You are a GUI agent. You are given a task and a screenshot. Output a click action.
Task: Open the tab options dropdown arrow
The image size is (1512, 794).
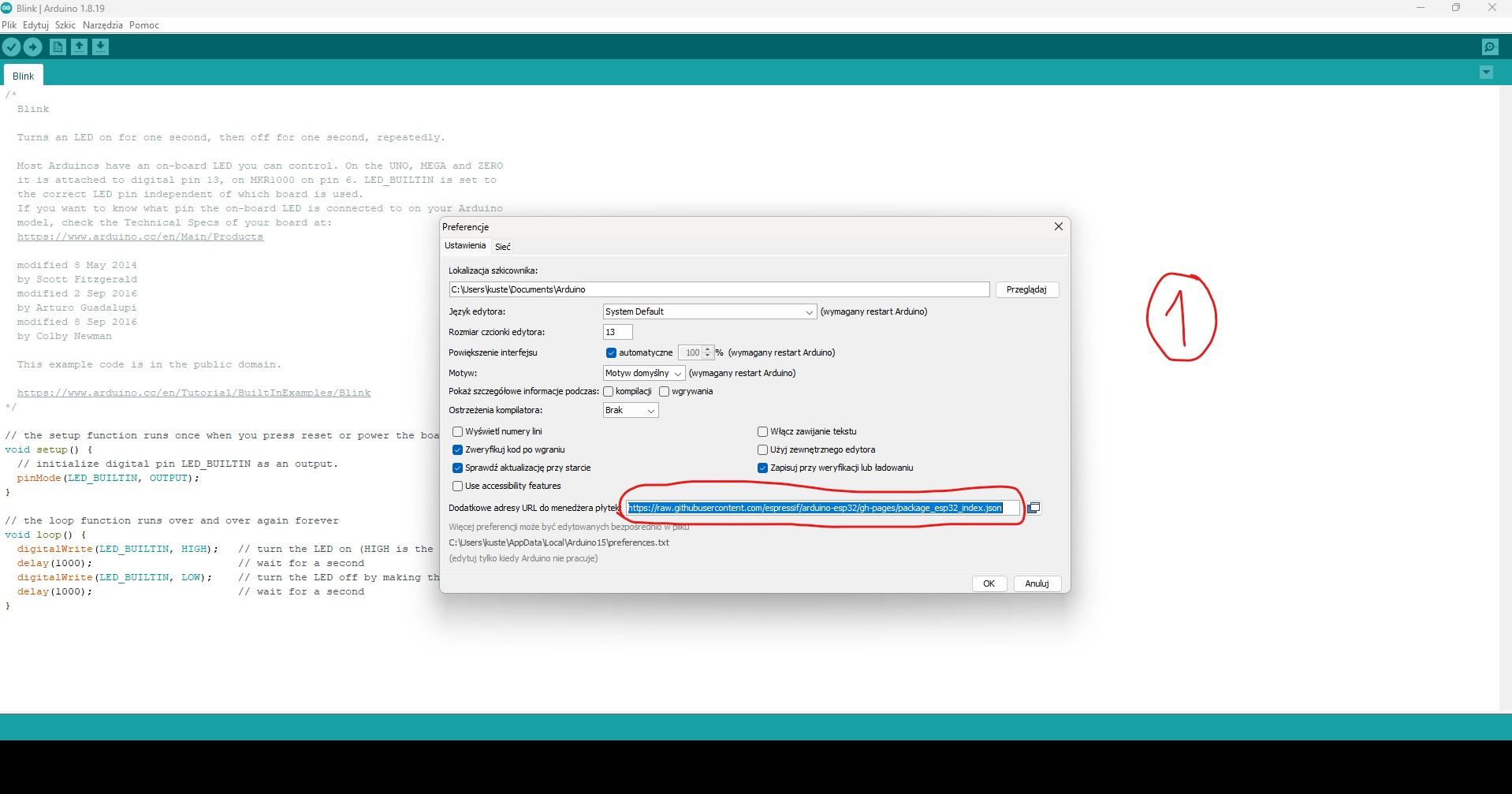click(1486, 73)
